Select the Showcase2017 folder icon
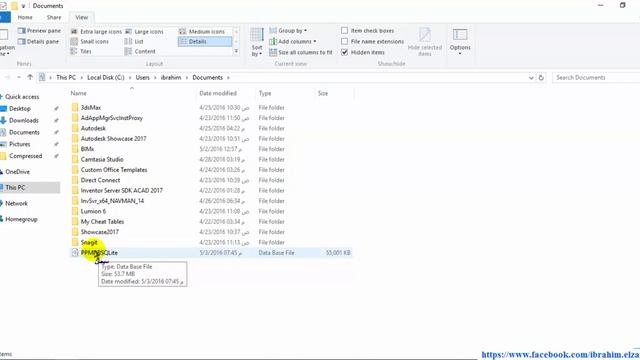The image size is (640, 360). pos(75,232)
